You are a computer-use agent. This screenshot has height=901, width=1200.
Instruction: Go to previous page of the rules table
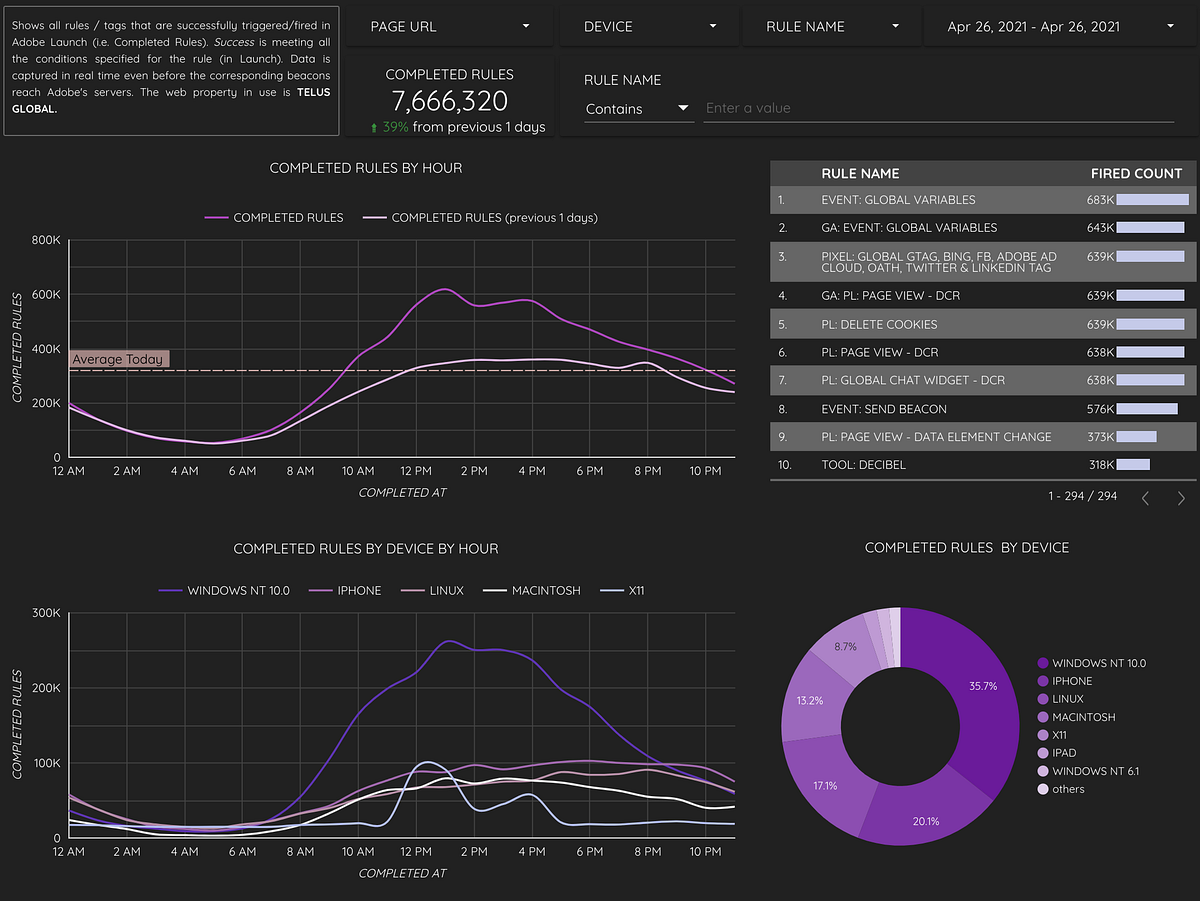coord(1145,497)
